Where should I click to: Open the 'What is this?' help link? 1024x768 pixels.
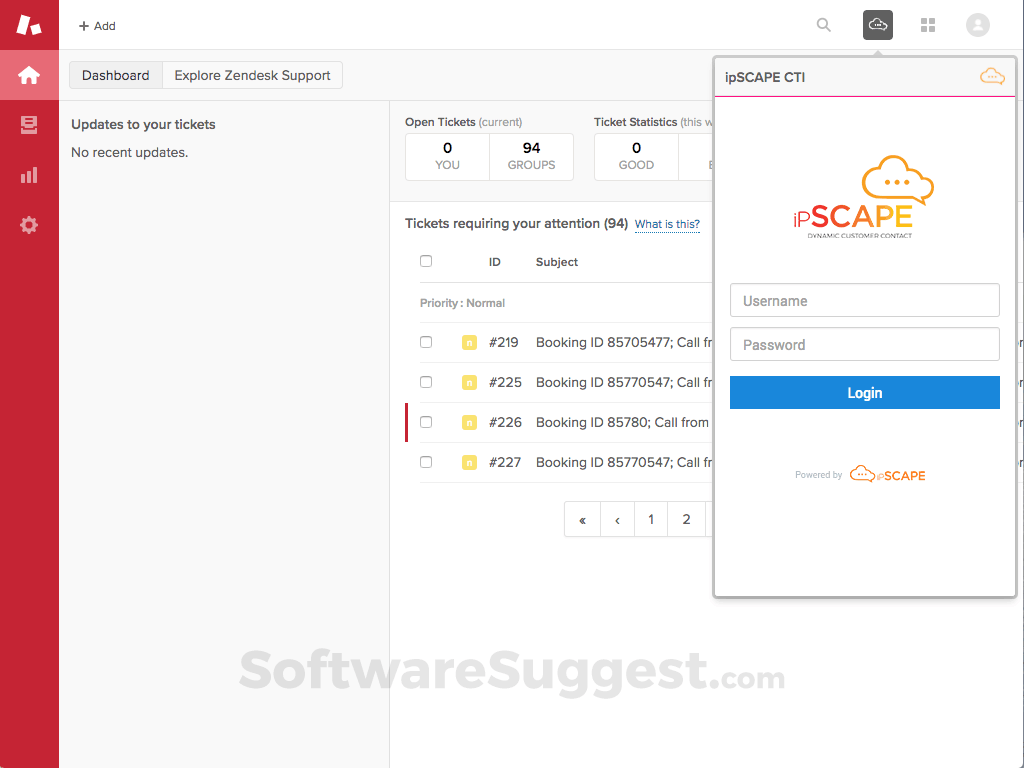click(x=667, y=224)
